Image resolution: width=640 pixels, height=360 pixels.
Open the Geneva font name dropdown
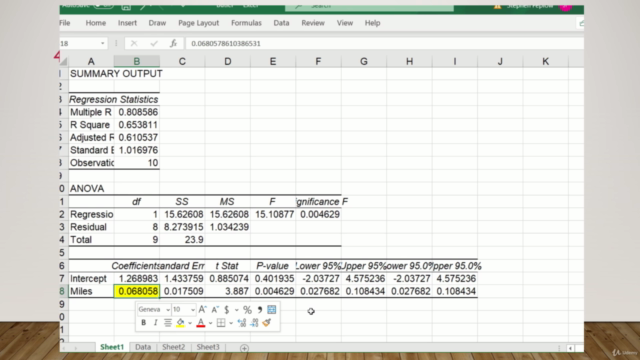[x=168, y=310]
